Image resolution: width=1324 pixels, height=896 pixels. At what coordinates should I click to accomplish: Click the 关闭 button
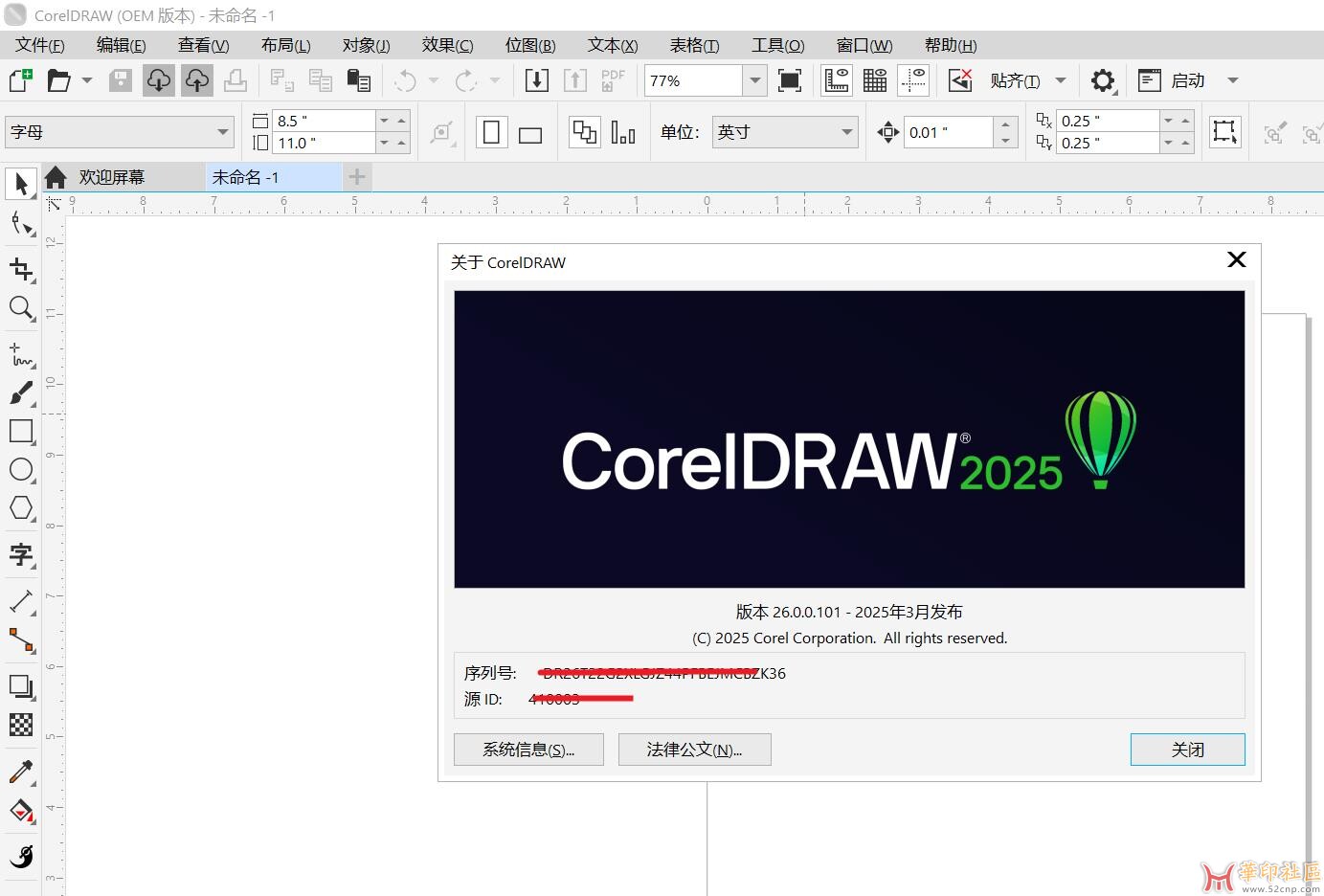(x=1188, y=750)
